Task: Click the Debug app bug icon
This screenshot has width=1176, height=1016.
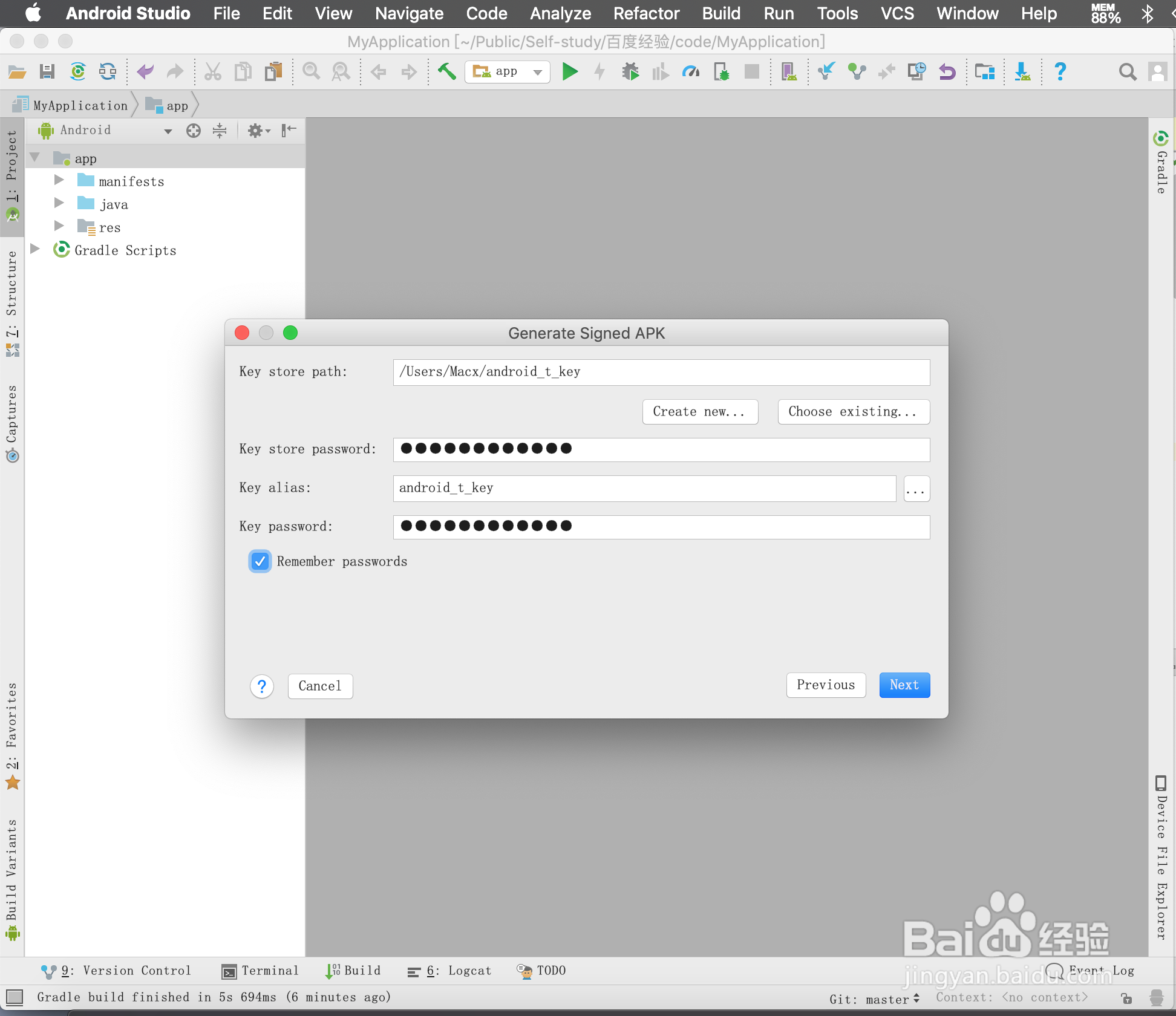Action: point(630,72)
